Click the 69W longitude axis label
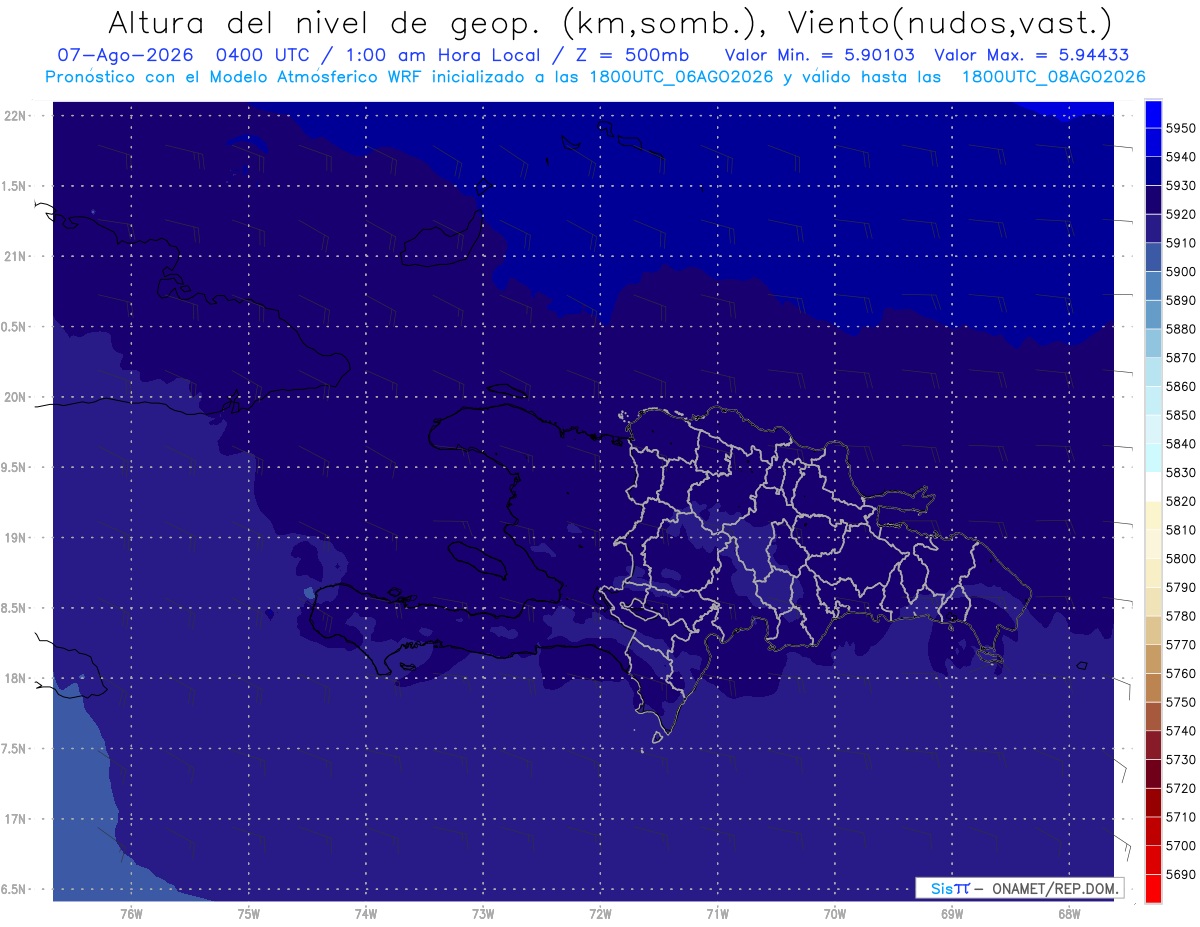The height and width of the screenshot is (927, 1200). click(x=952, y=913)
